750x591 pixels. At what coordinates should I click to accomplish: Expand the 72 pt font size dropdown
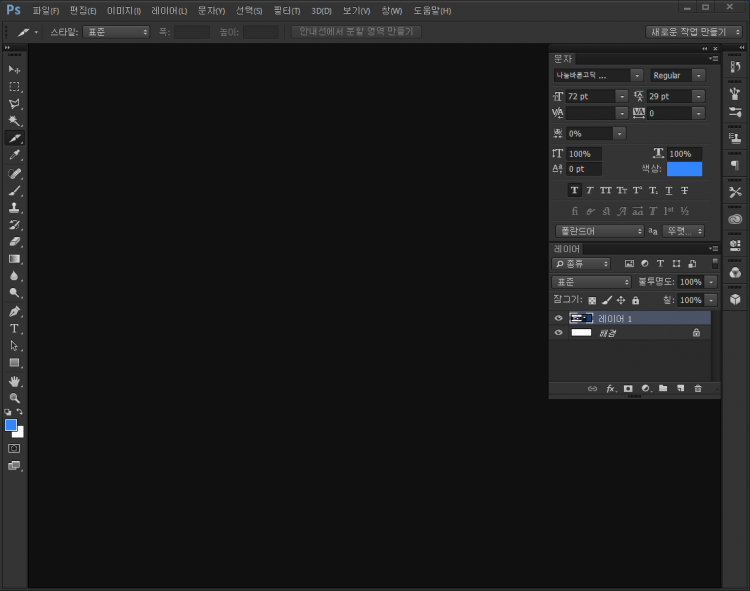622,96
